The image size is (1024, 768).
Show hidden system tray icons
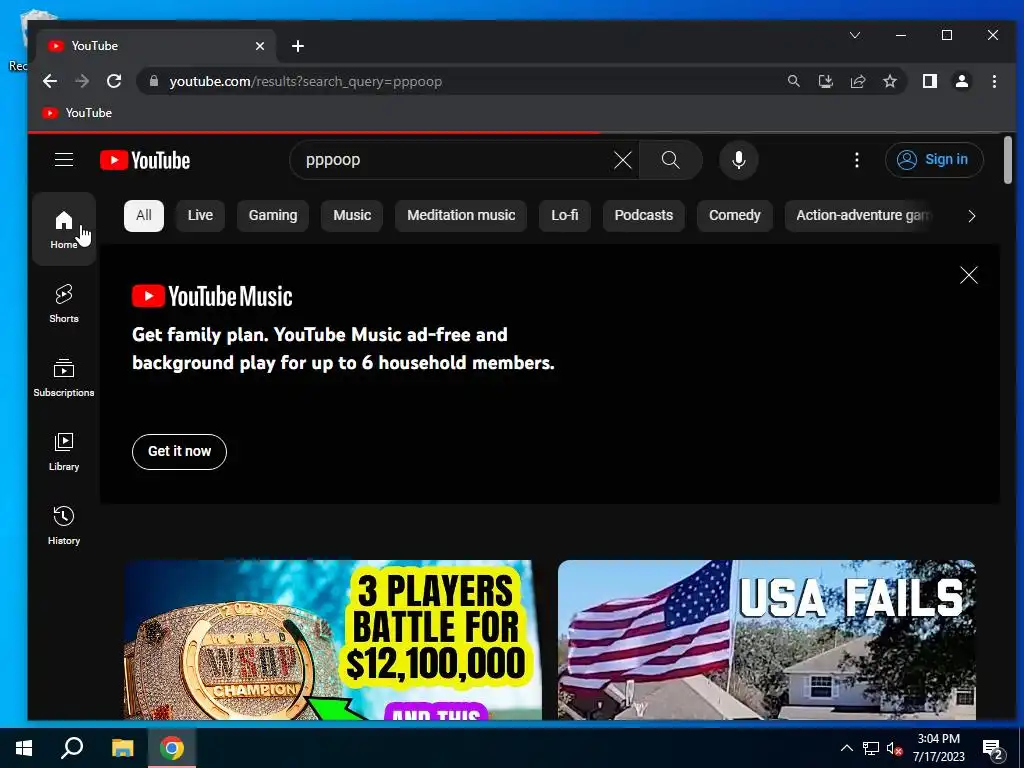(x=846, y=748)
